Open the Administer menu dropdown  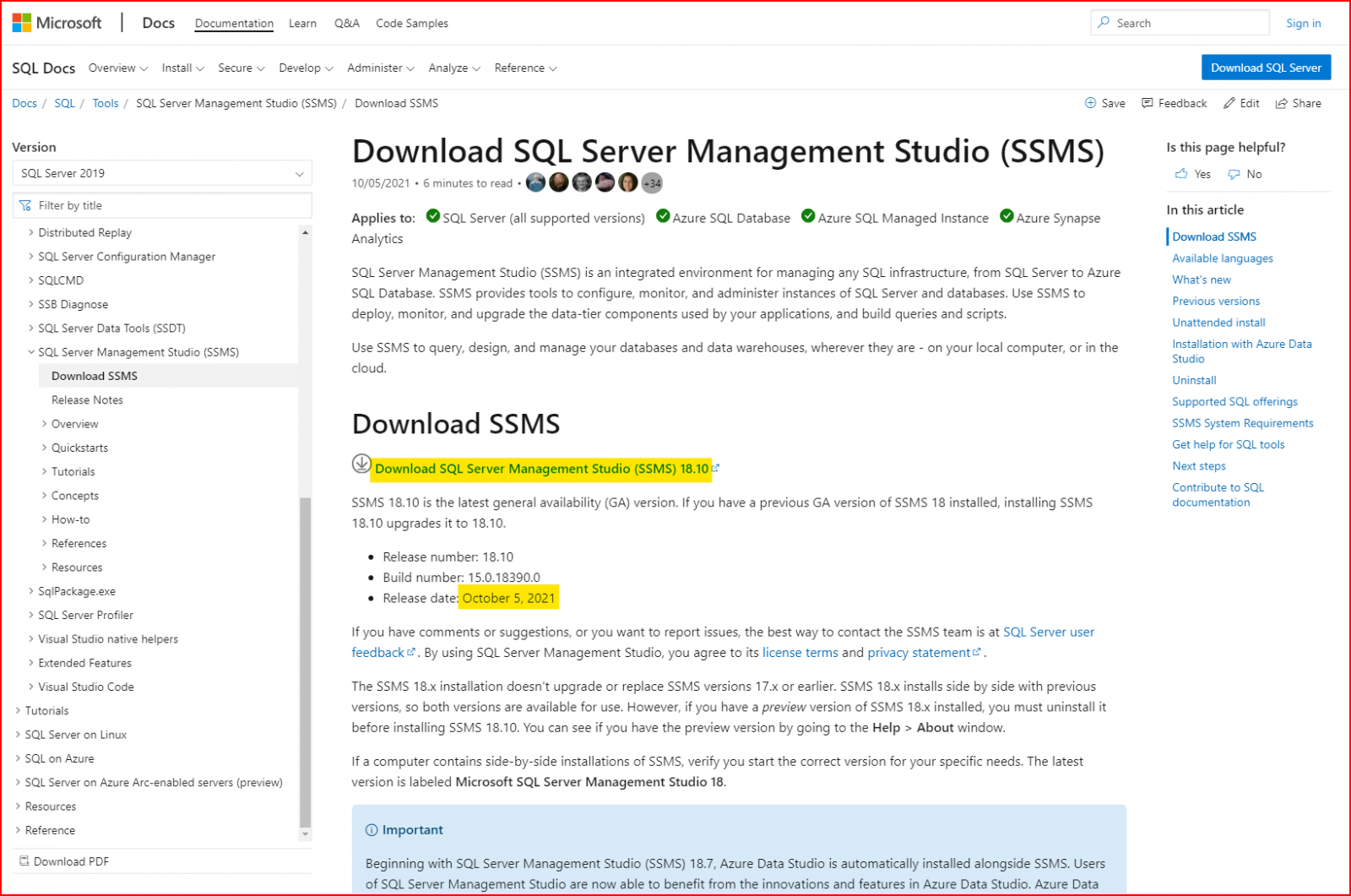tap(381, 68)
